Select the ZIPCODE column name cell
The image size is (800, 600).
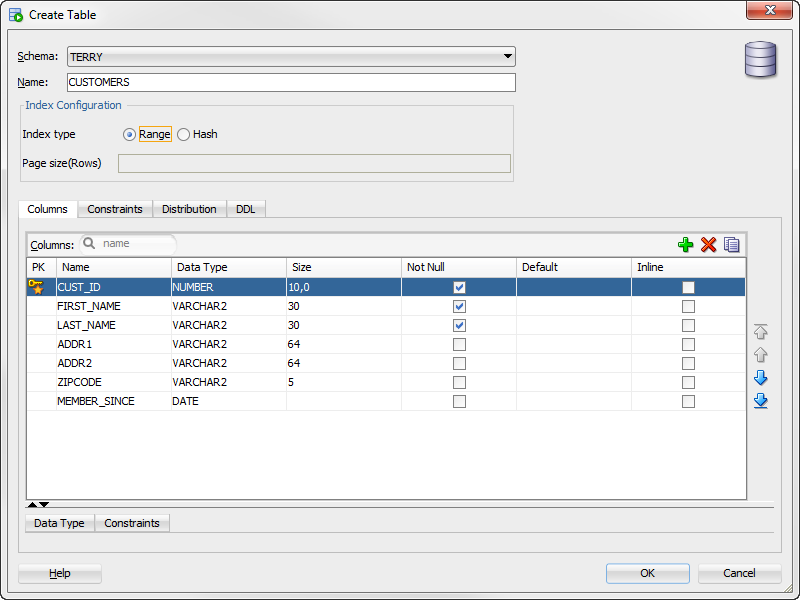click(113, 382)
